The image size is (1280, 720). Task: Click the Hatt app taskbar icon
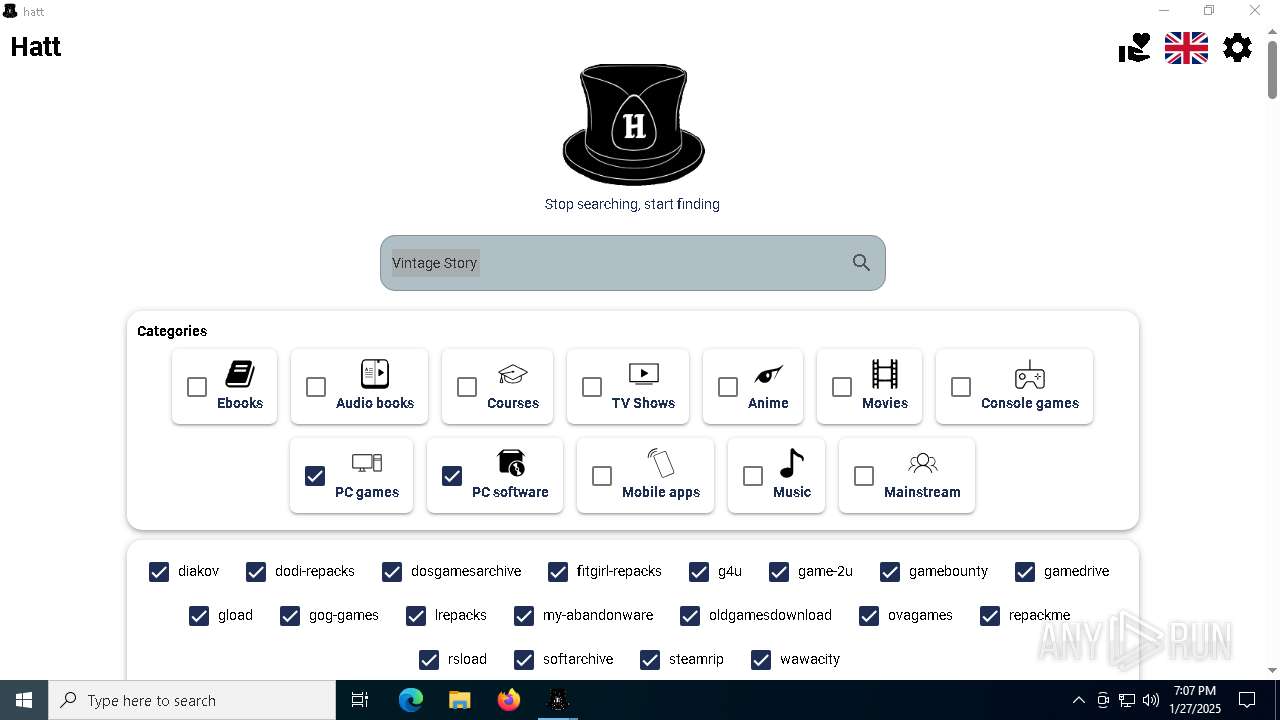click(558, 700)
